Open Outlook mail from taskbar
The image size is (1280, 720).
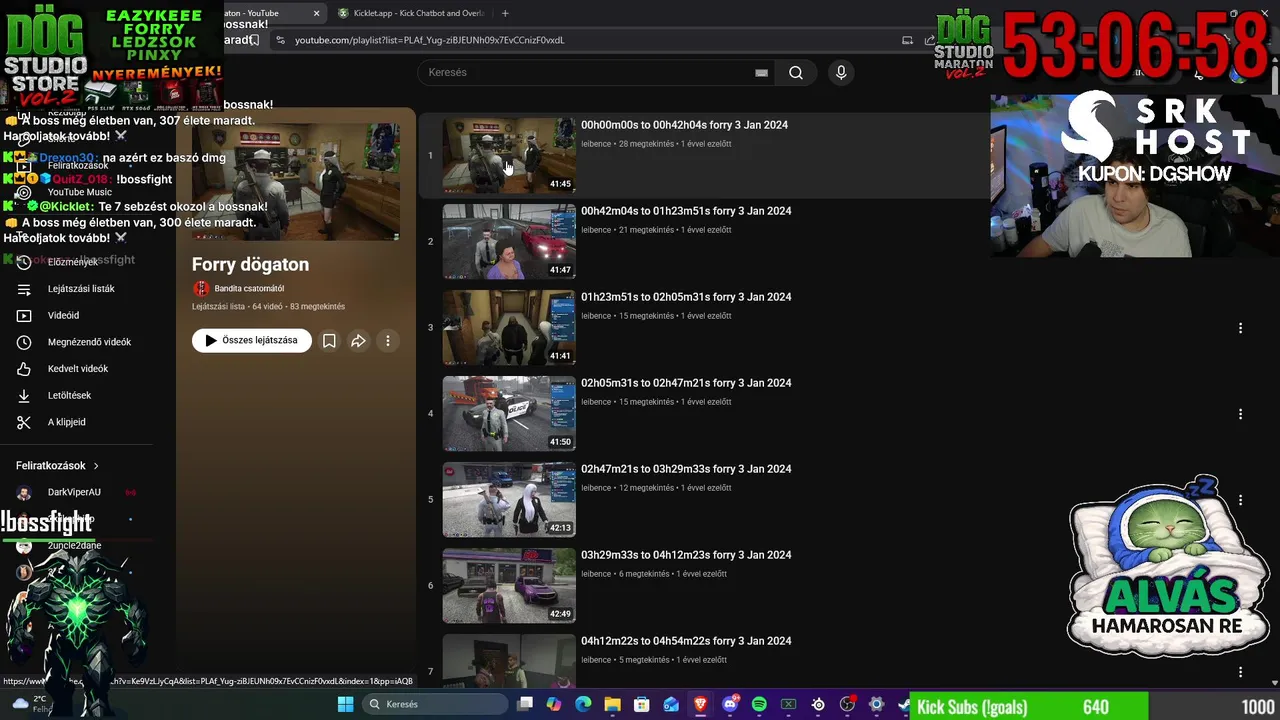671,704
